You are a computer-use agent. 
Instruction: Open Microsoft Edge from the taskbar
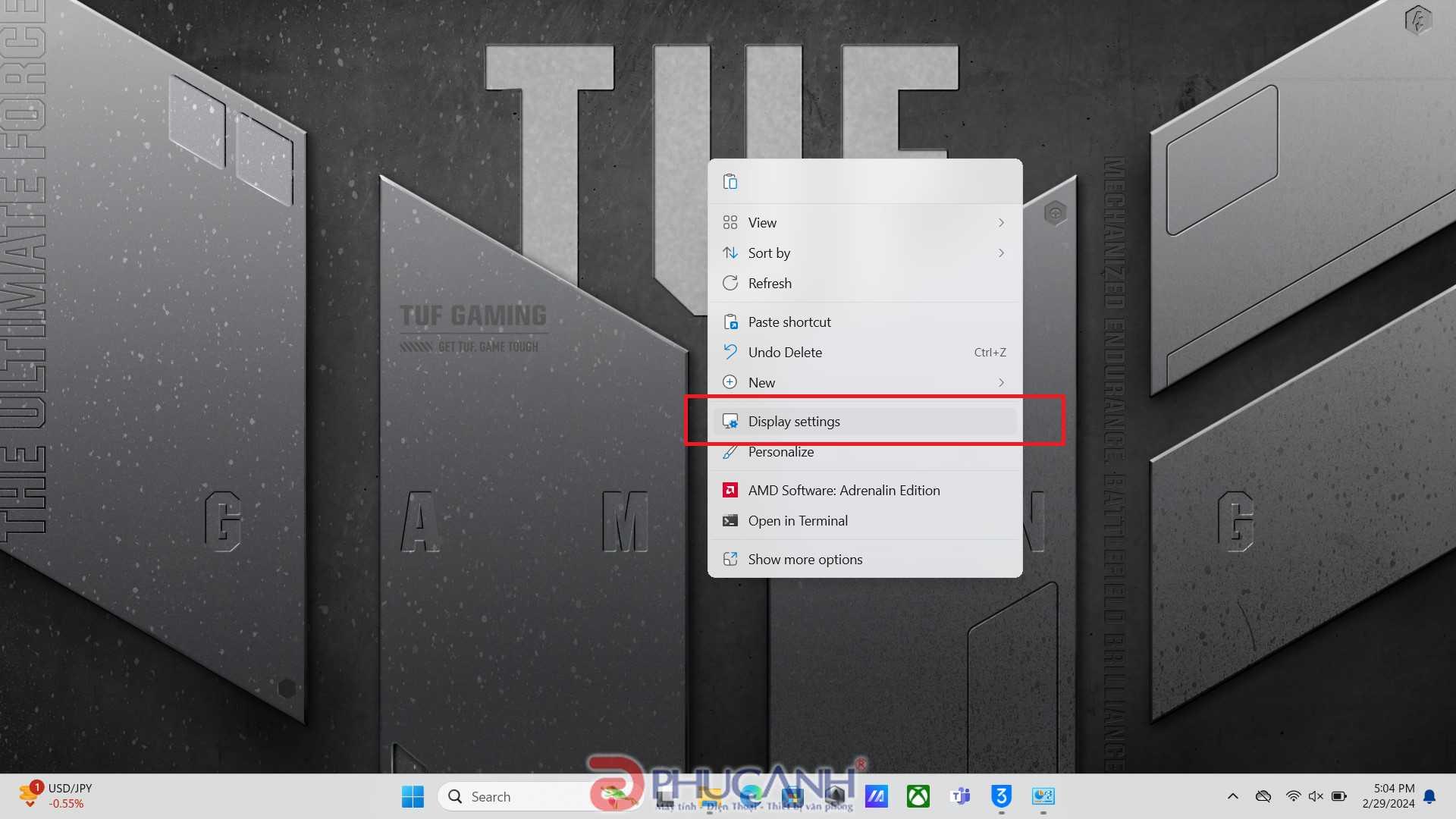pyautogui.click(x=751, y=796)
